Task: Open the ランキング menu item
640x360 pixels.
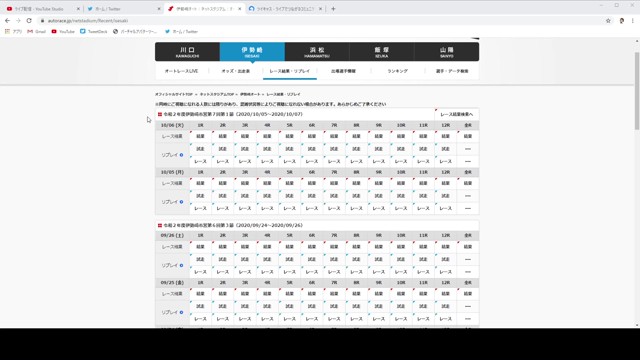Action: coord(397,71)
